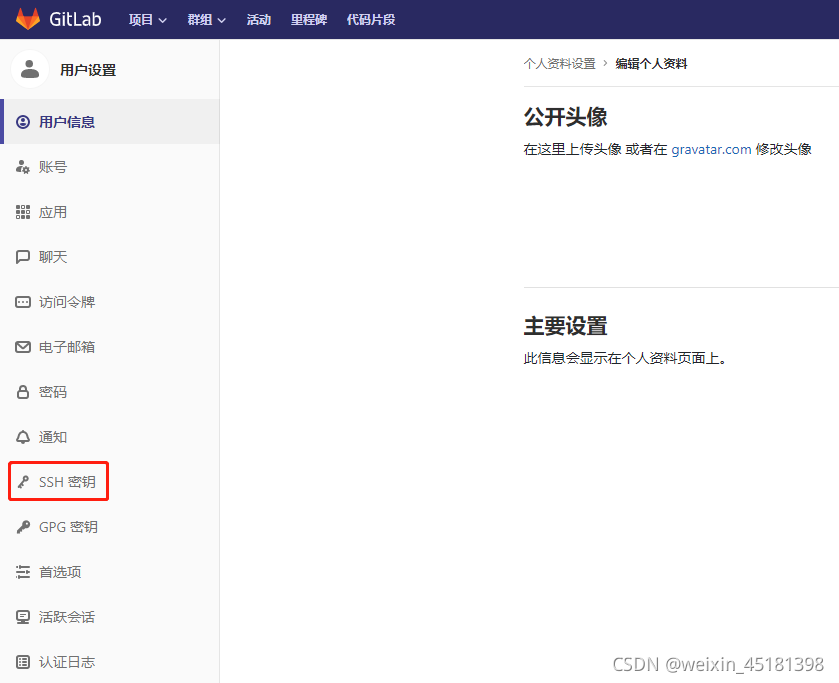The width and height of the screenshot is (839, 683).
Task: Click text 此信息会显示在个人资料页面上。
Action: 625,358
